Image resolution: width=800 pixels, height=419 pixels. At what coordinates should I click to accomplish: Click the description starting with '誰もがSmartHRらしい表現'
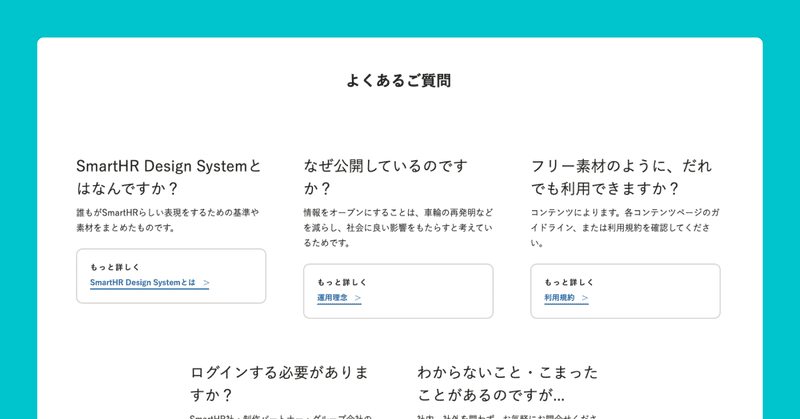coord(168,220)
